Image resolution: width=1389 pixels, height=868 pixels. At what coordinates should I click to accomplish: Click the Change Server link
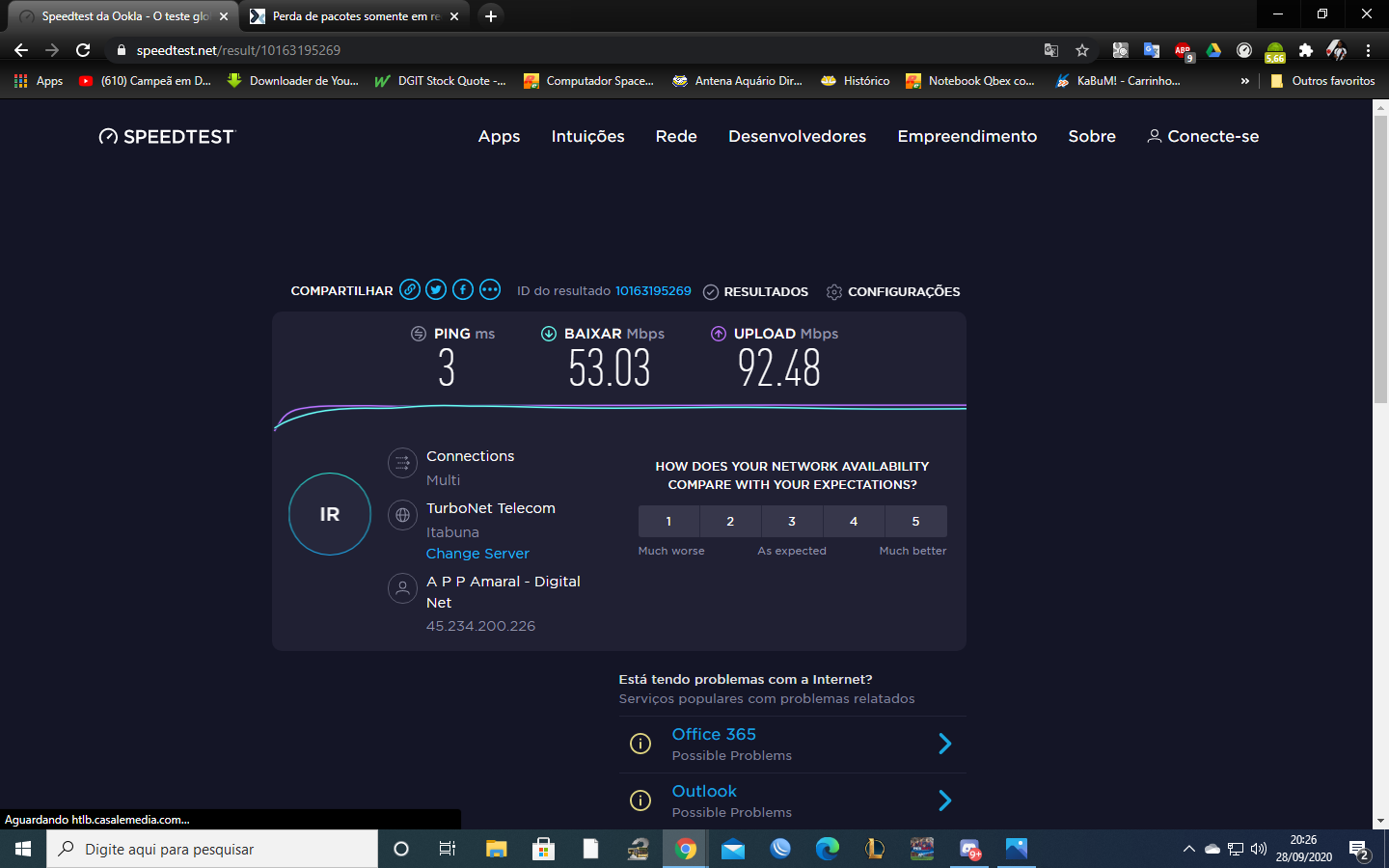tap(477, 554)
